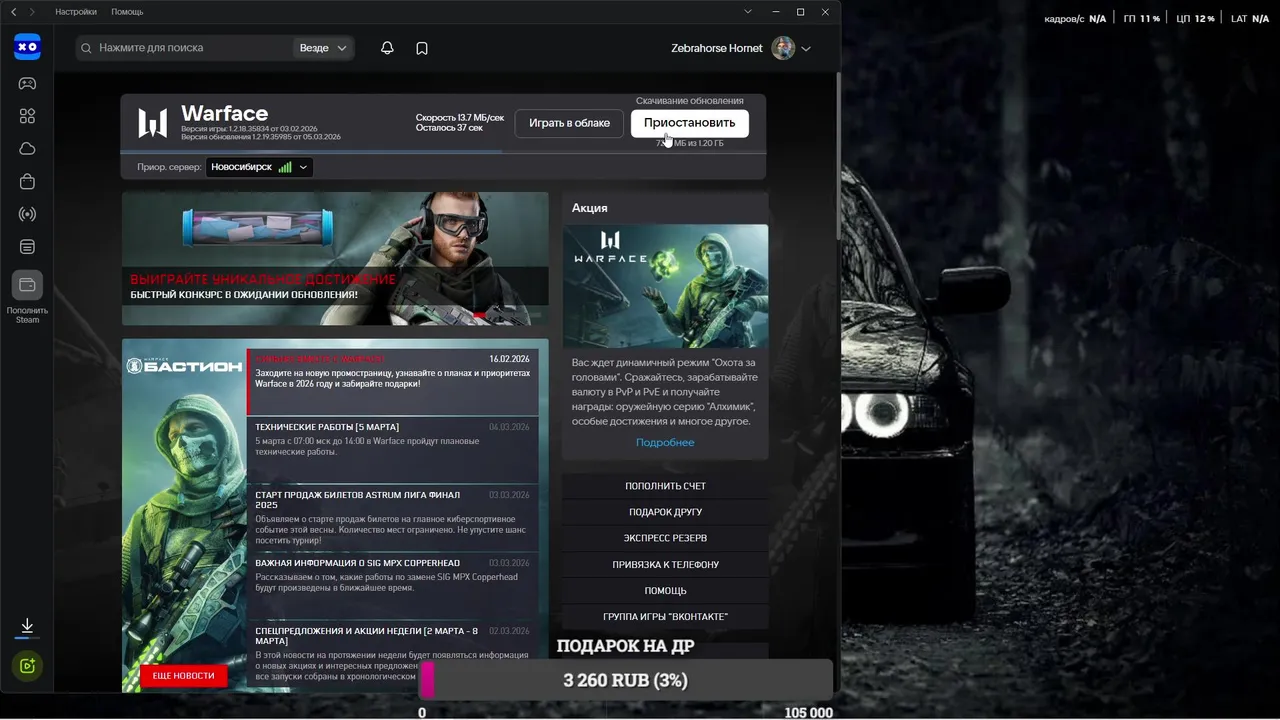
Task: Click the Steam wallet top-up icon
Action: pyautogui.click(x=27, y=285)
